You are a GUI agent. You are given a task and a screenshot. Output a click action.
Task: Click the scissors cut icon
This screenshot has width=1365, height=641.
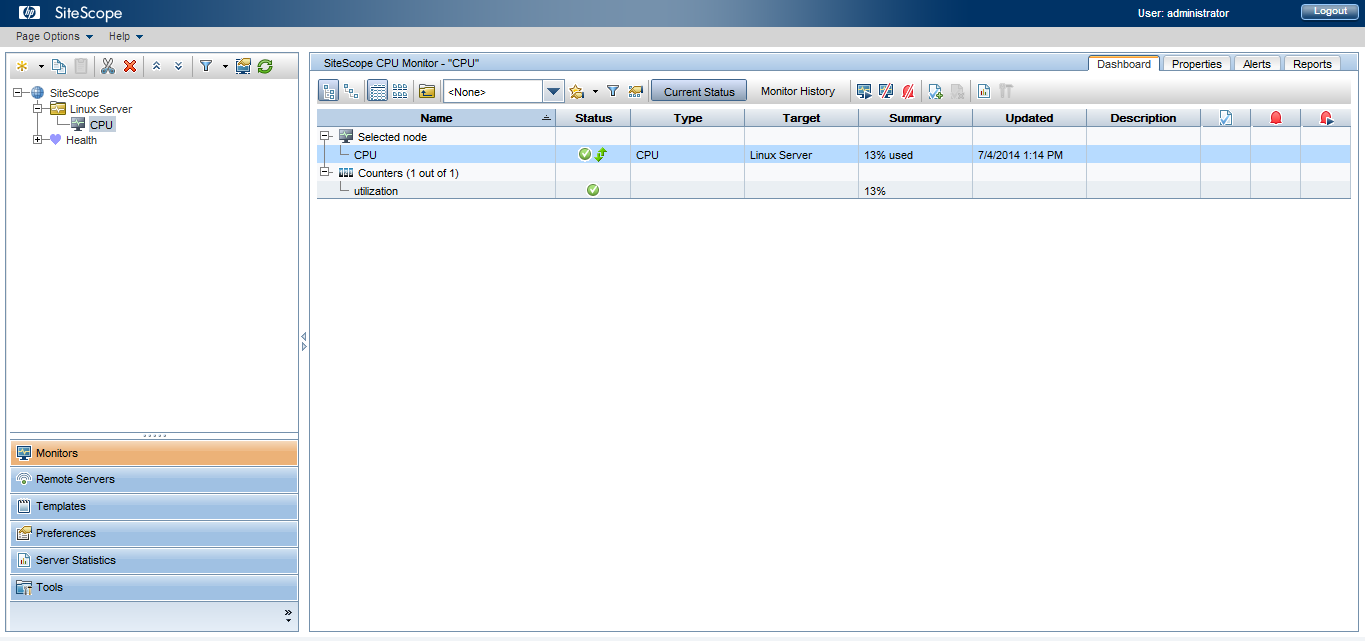click(x=108, y=66)
